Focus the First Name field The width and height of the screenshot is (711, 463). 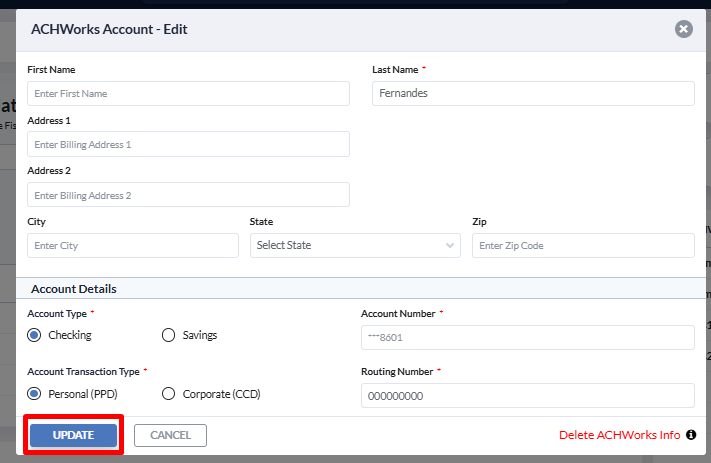(x=188, y=93)
